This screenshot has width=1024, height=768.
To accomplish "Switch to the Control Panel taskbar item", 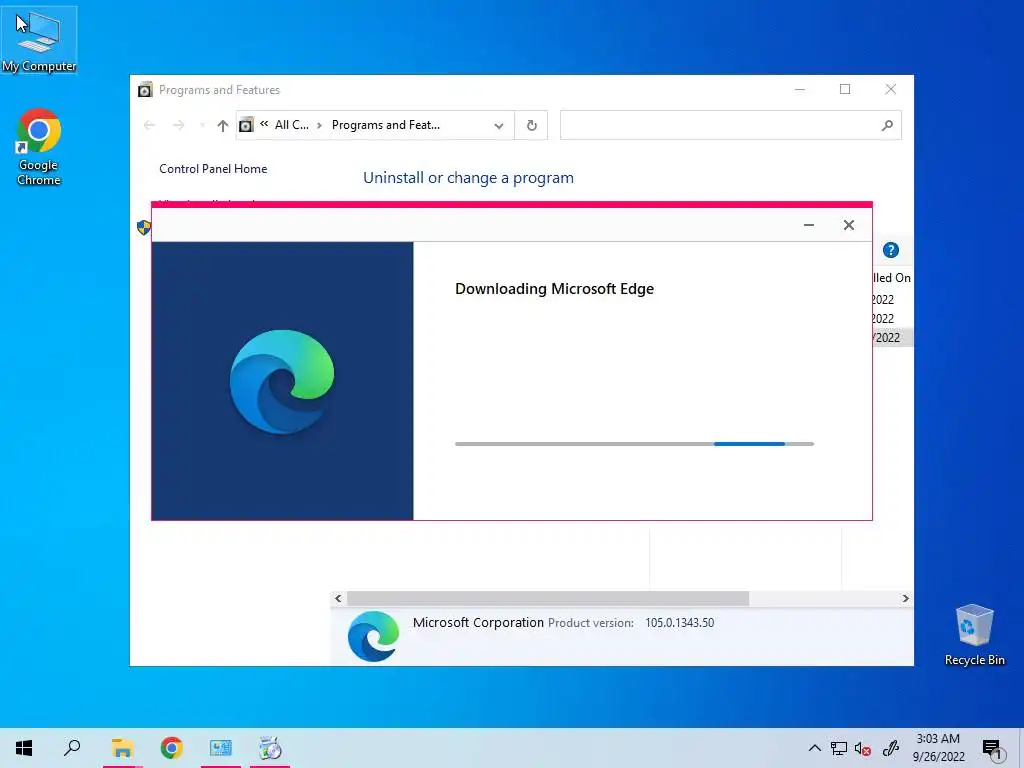I will click(221, 748).
